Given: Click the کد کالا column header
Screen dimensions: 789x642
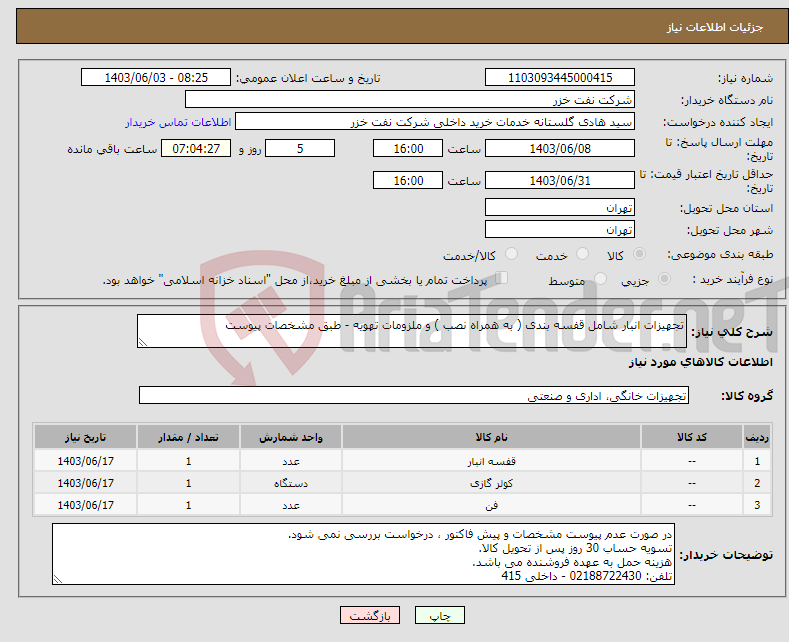Looking at the screenshot, I should [692, 437].
